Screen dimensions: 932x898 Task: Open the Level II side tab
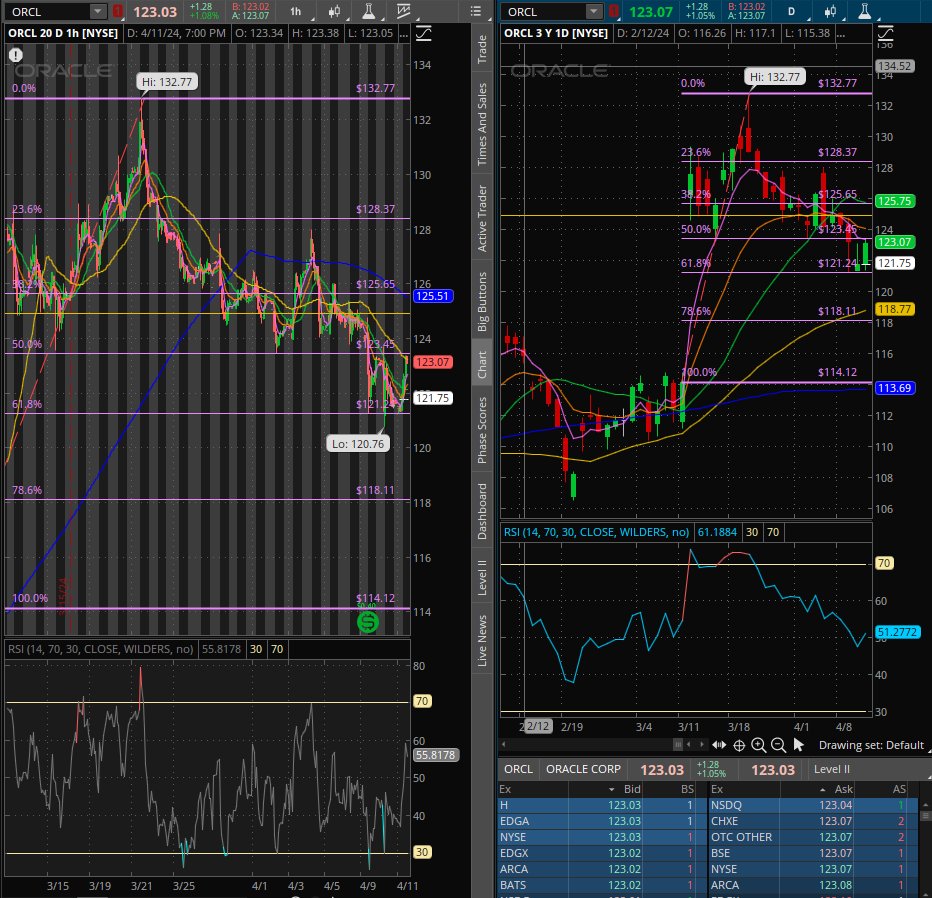tap(482, 577)
